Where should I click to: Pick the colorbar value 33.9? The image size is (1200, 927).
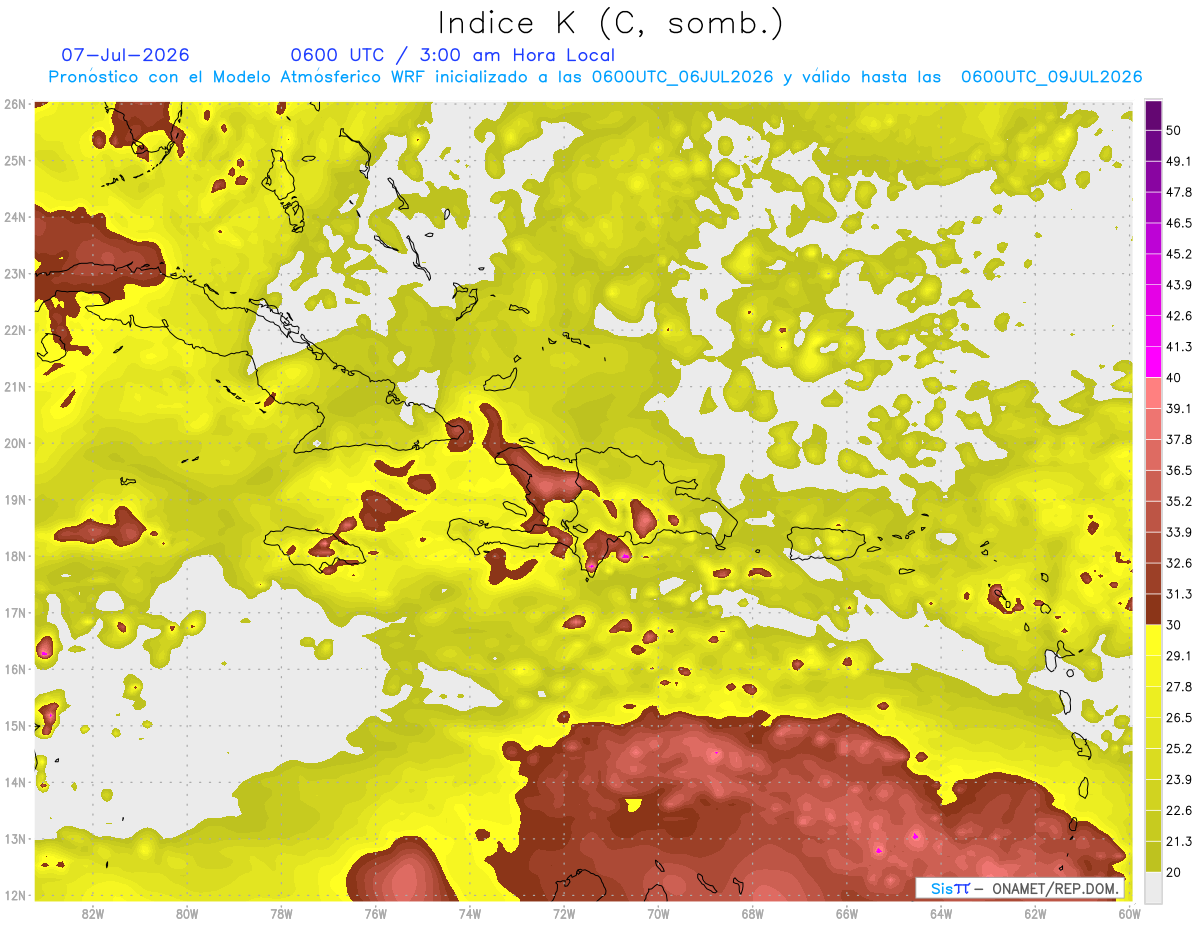tap(1179, 532)
